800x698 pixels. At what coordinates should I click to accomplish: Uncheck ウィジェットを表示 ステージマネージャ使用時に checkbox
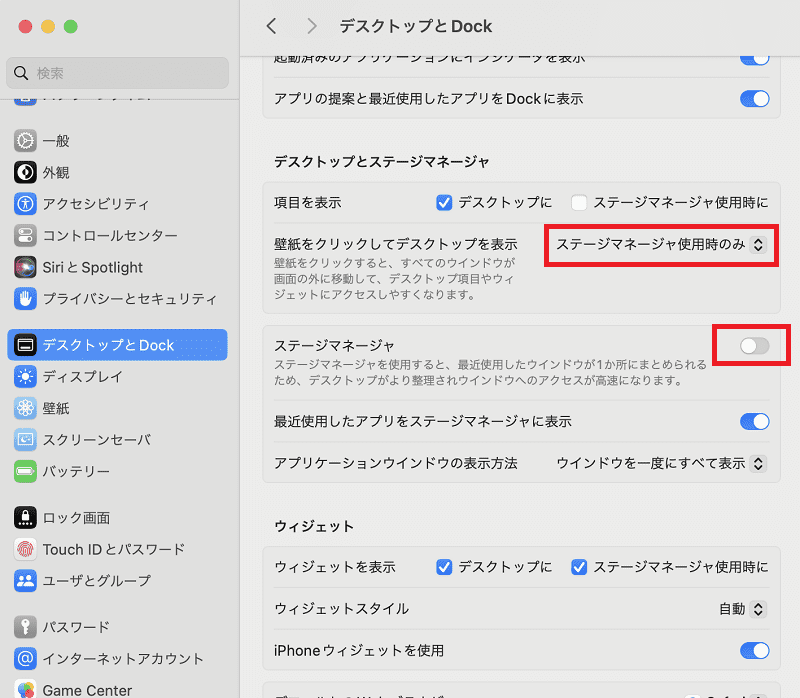click(579, 567)
